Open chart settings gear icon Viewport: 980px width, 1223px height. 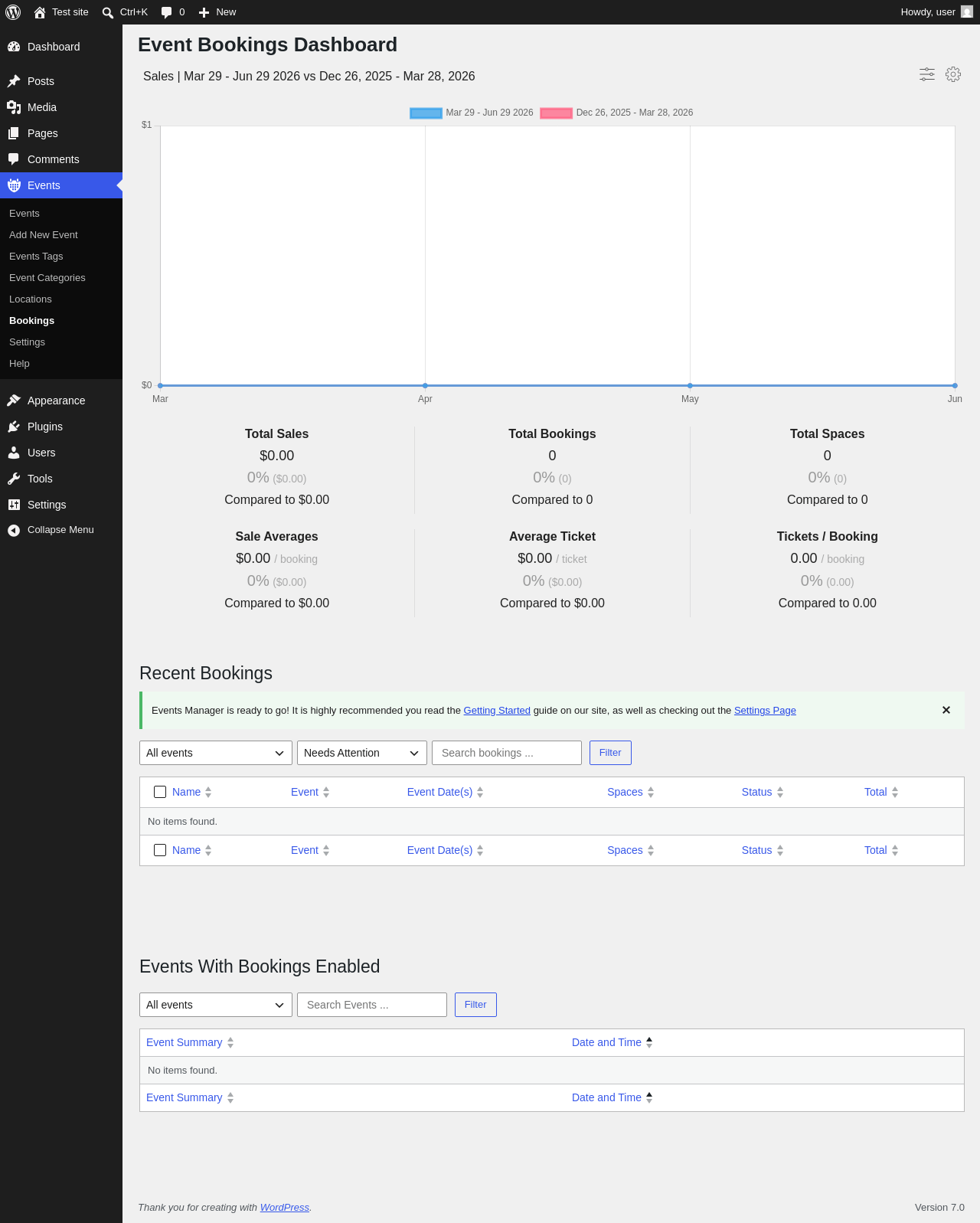953,74
